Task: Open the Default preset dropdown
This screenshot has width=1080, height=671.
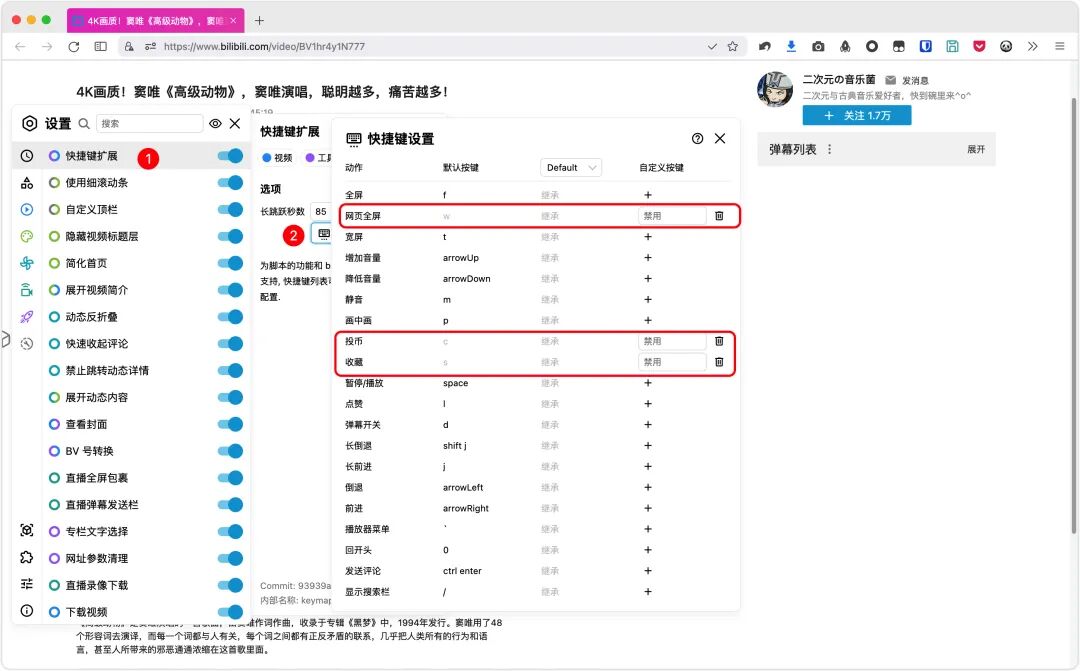Action: point(571,167)
